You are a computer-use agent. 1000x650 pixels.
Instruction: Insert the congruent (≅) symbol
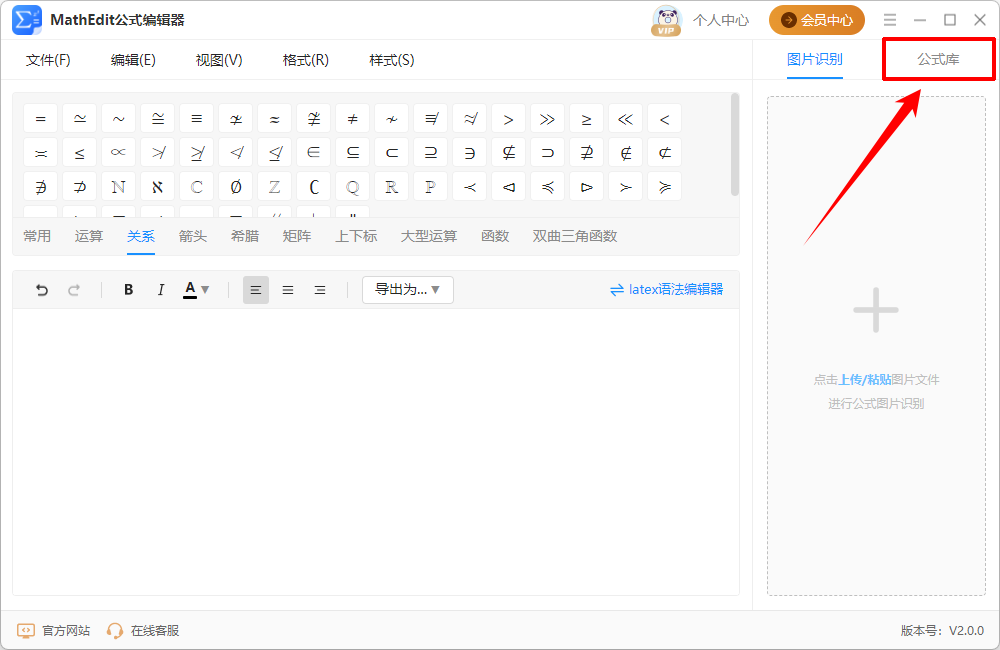pos(158,119)
